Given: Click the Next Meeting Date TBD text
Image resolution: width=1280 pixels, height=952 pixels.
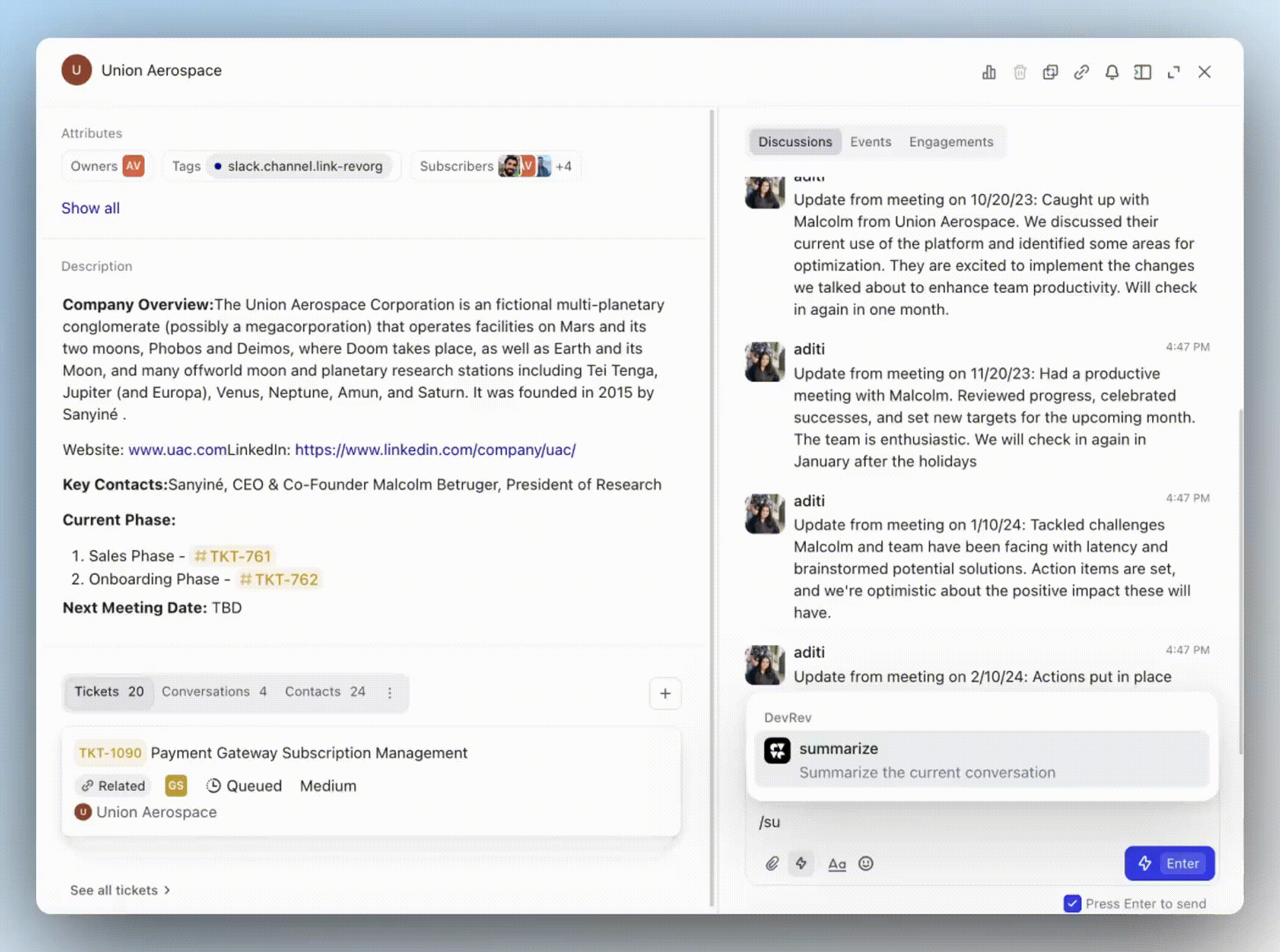Looking at the screenshot, I should click(152, 607).
